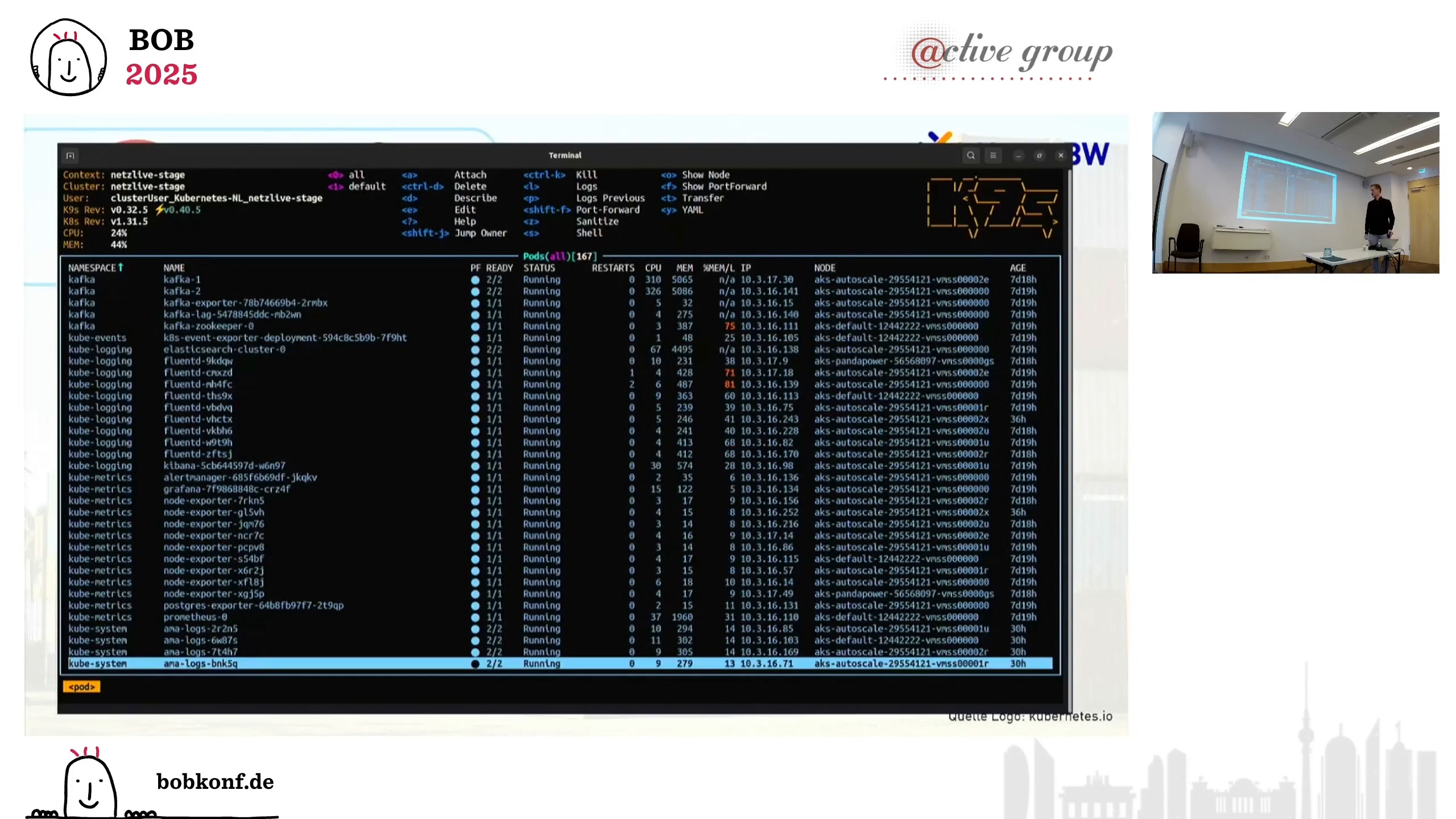Click the STATUS column header

pos(539,268)
